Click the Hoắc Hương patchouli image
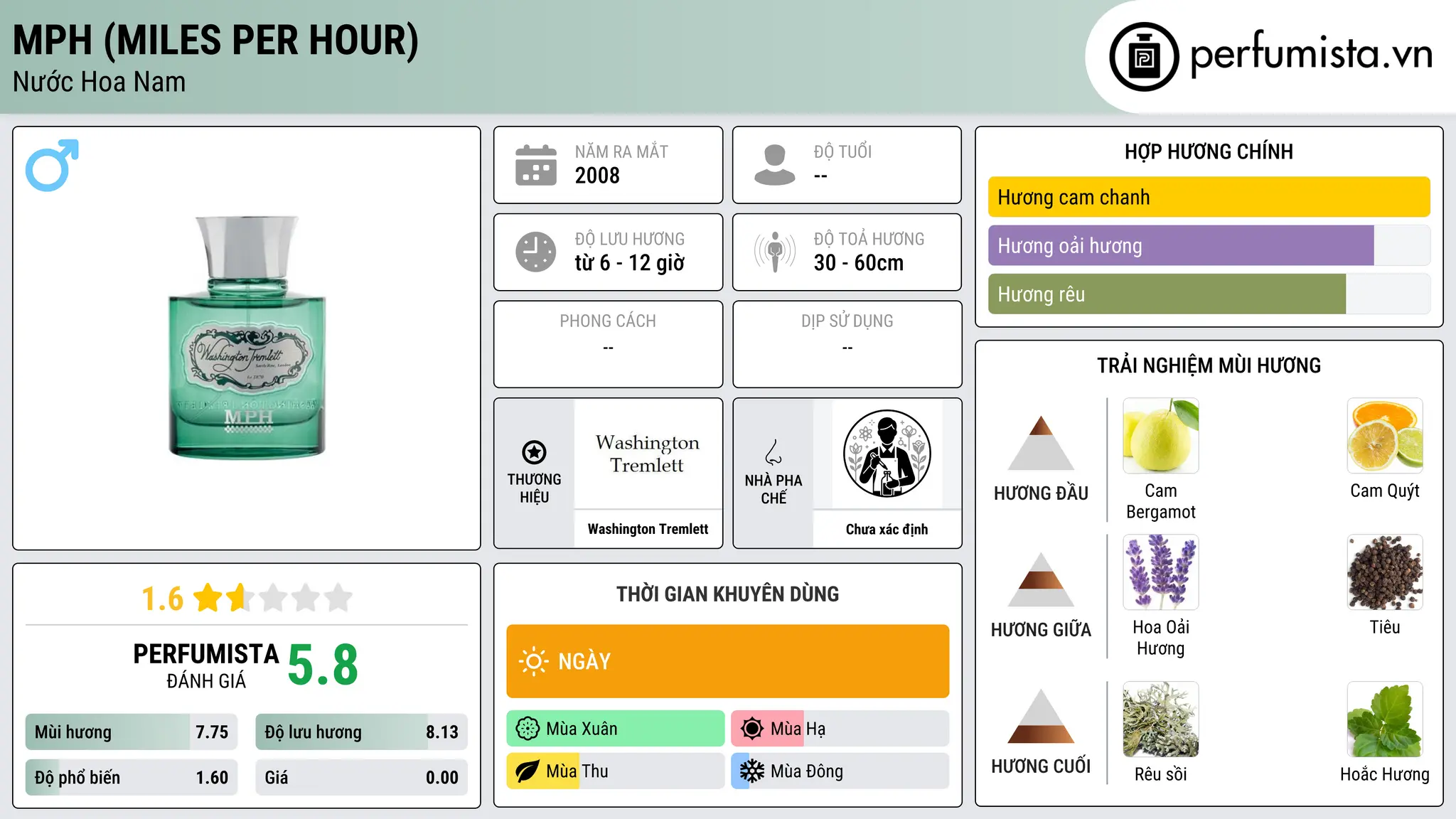The width and height of the screenshot is (1456, 819). point(1385,719)
